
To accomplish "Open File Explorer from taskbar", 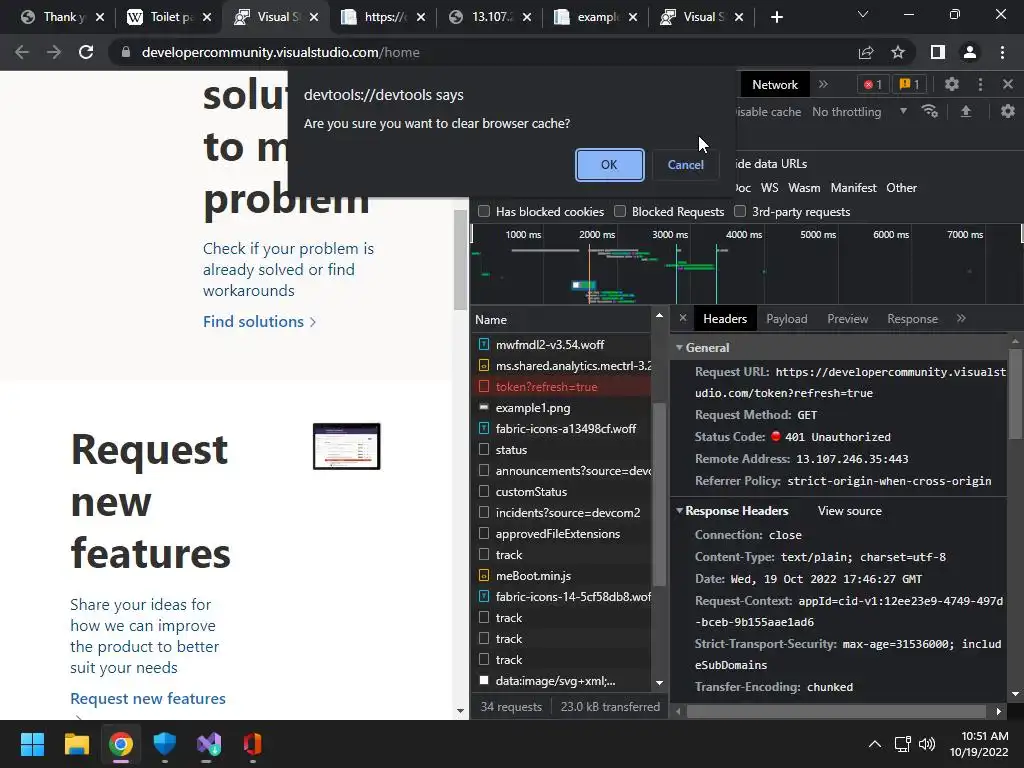I will click(x=76, y=744).
